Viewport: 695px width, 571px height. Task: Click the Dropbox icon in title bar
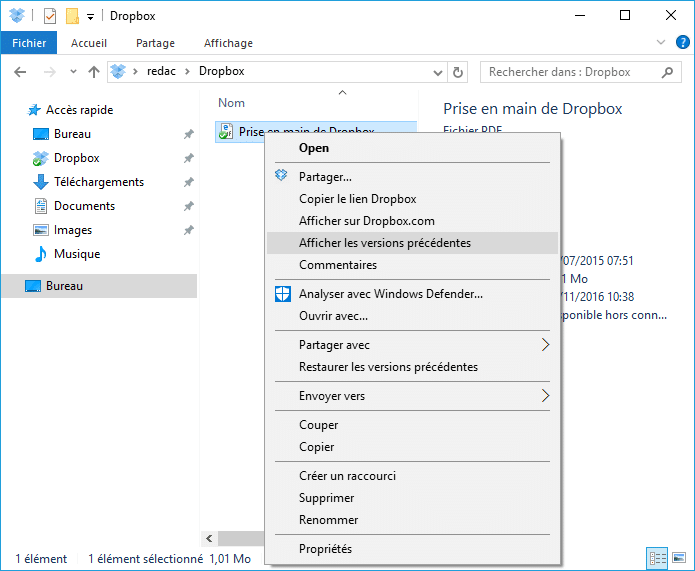pyautogui.click(x=17, y=16)
